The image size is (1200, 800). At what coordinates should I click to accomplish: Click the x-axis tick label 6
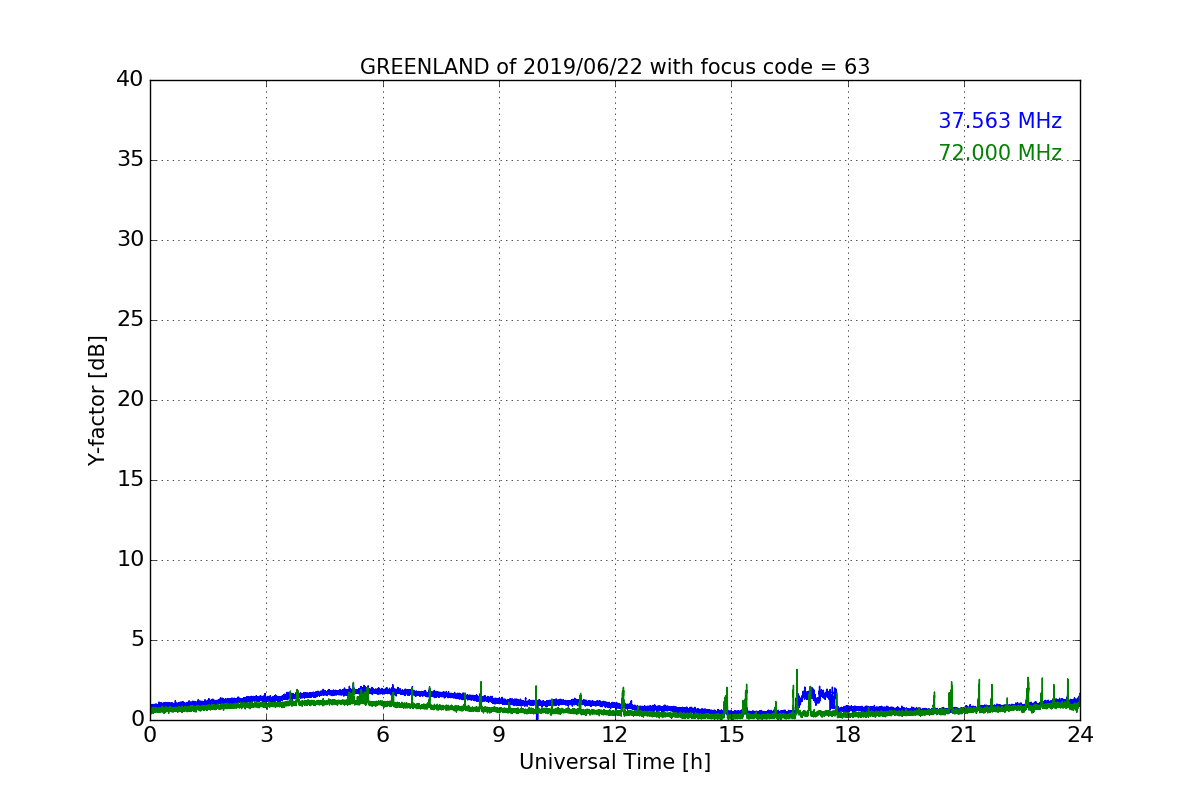click(382, 735)
